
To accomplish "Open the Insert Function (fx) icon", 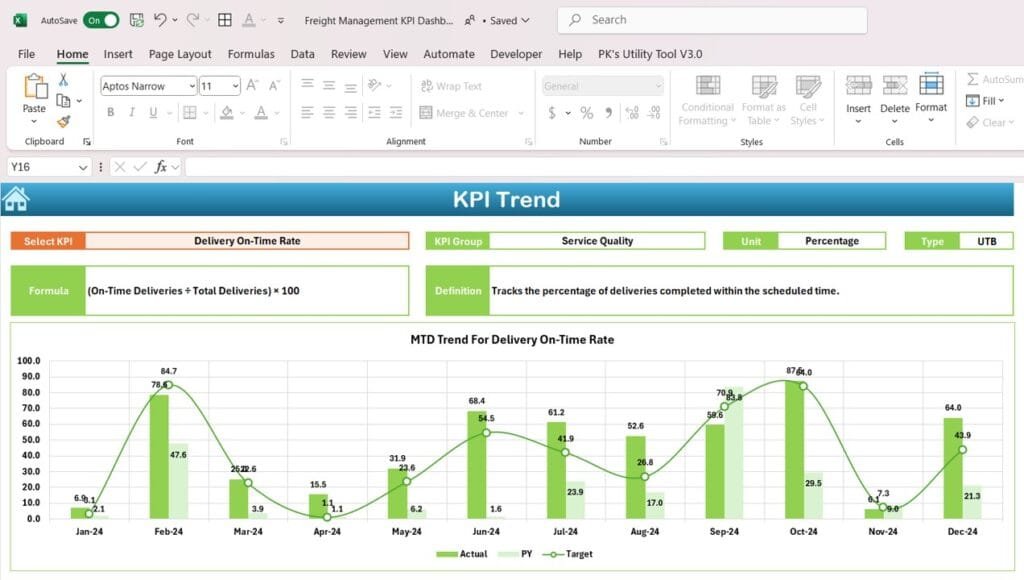I will pos(163,168).
